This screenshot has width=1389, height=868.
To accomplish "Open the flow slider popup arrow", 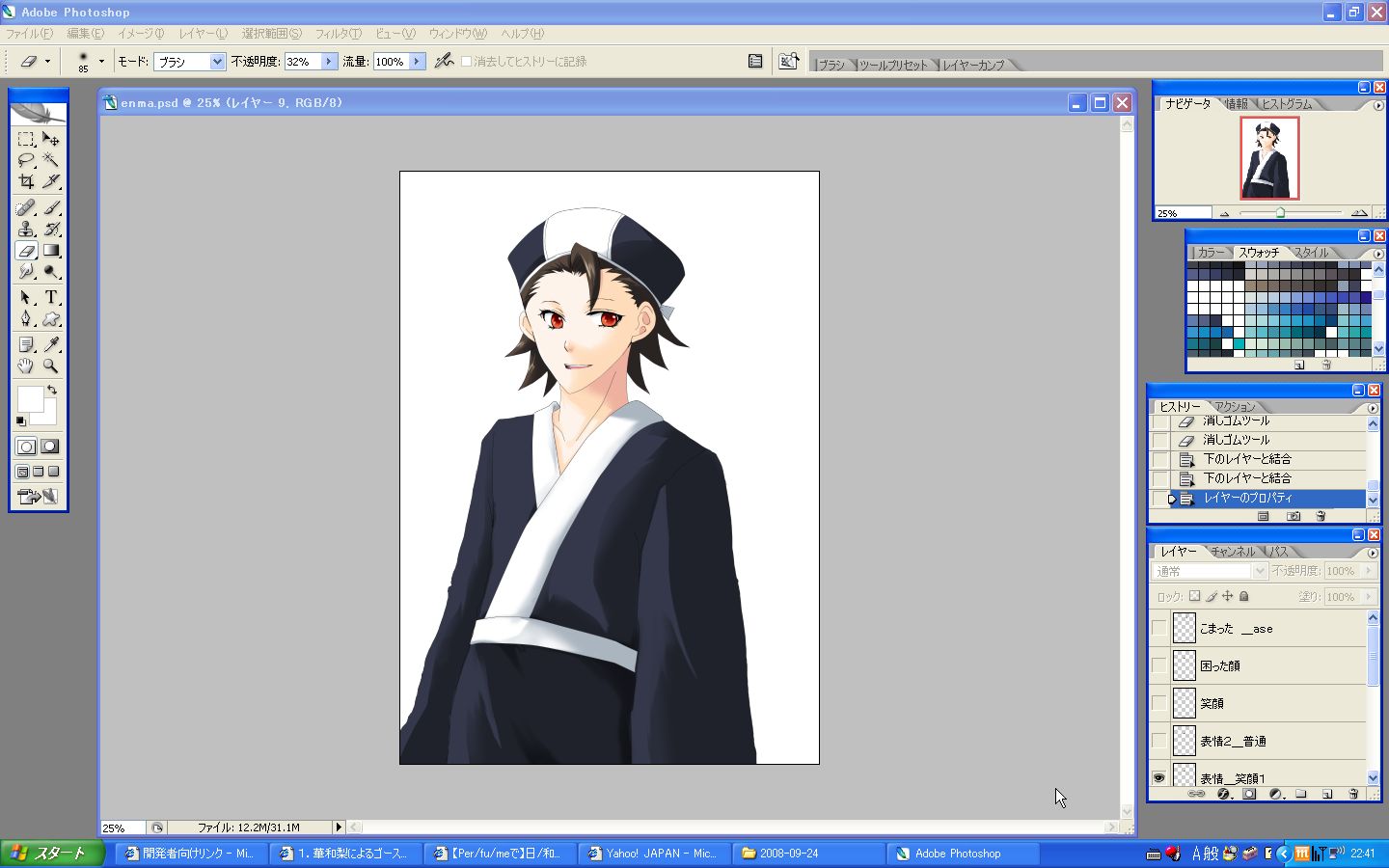I will [417, 62].
